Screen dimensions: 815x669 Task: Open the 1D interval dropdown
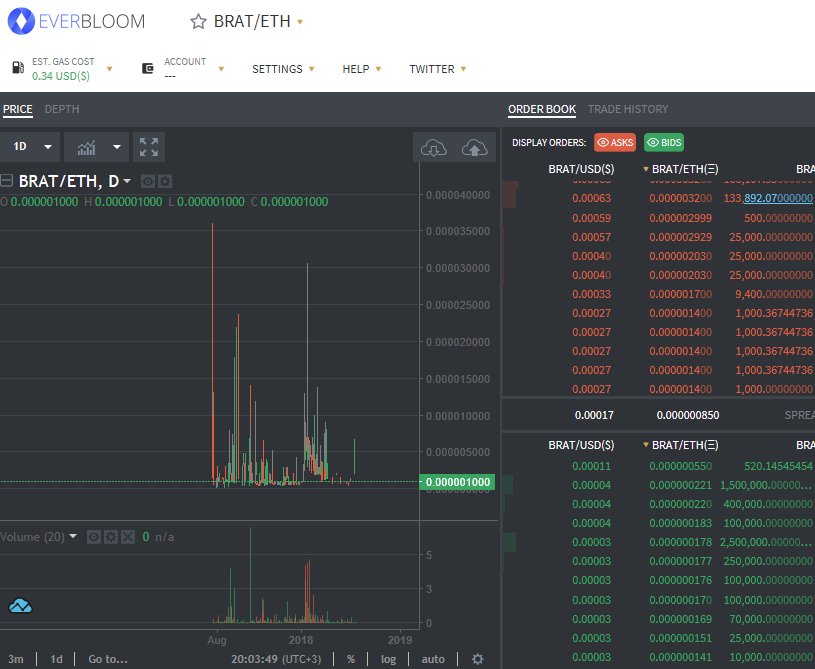31,147
